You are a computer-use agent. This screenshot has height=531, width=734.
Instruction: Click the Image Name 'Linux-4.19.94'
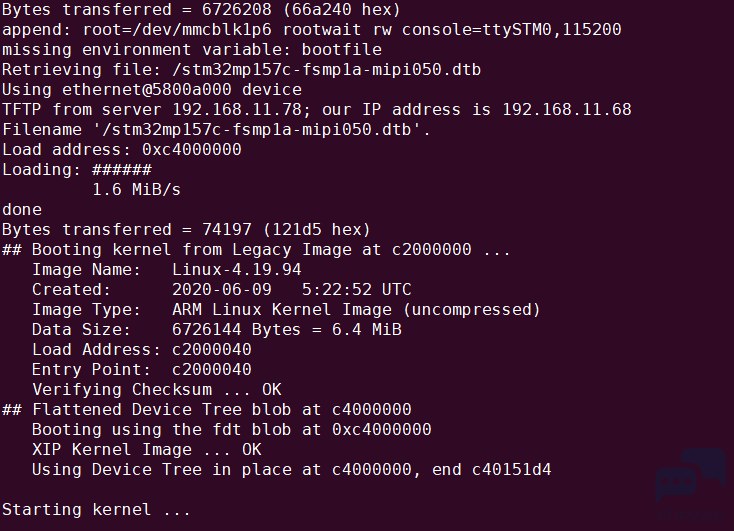point(236,270)
